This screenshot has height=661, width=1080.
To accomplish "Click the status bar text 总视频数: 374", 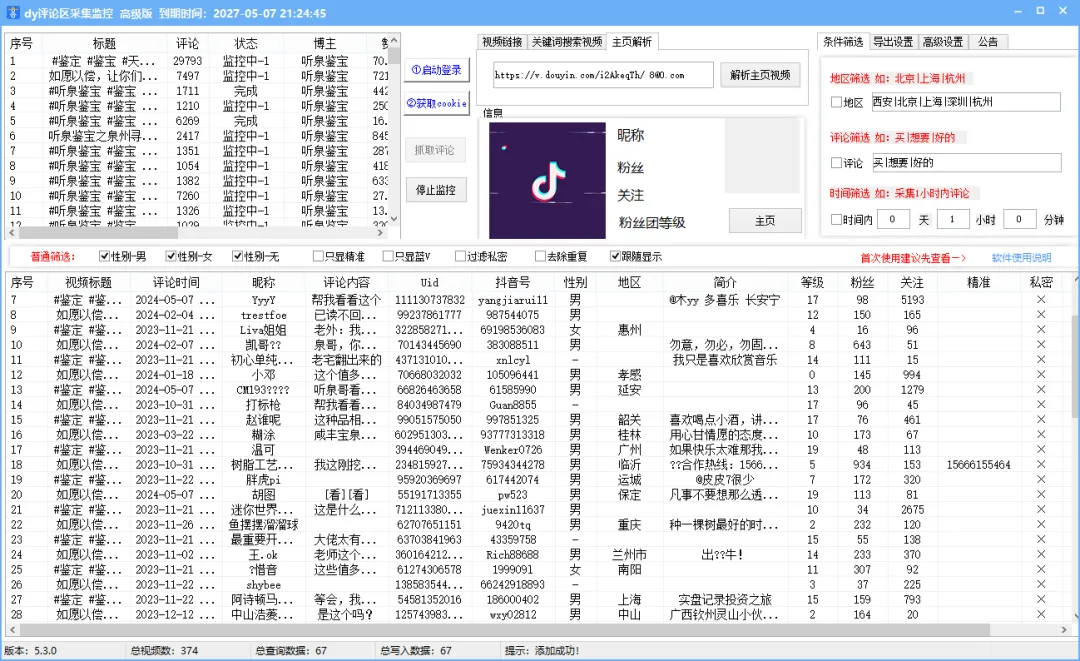I will click(165, 650).
